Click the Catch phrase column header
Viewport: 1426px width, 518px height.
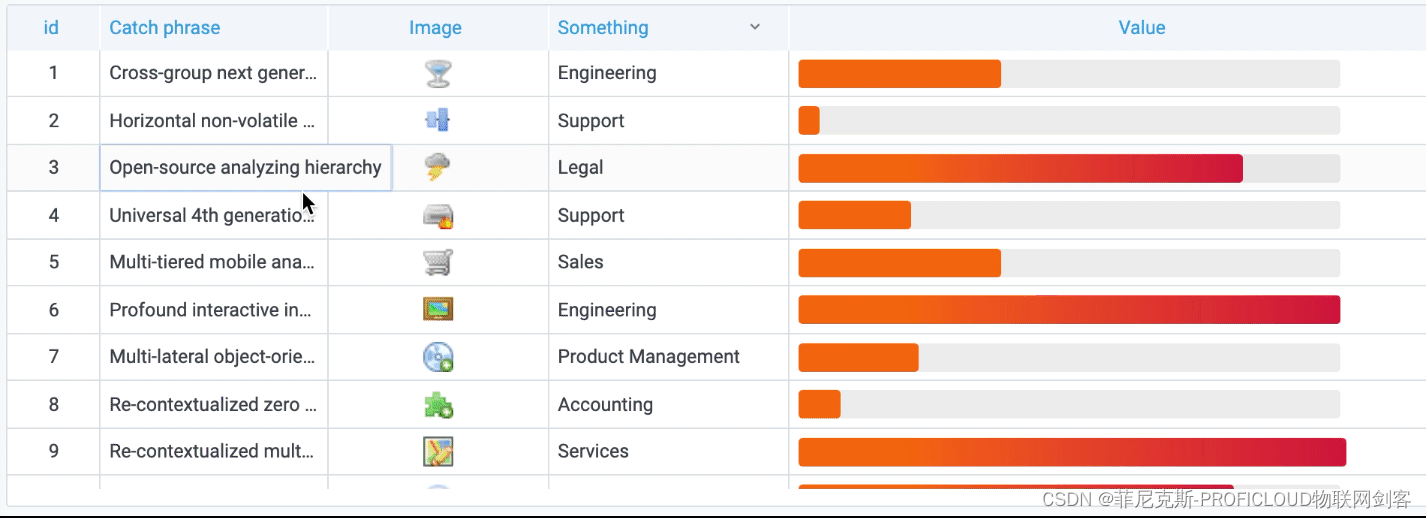point(165,28)
